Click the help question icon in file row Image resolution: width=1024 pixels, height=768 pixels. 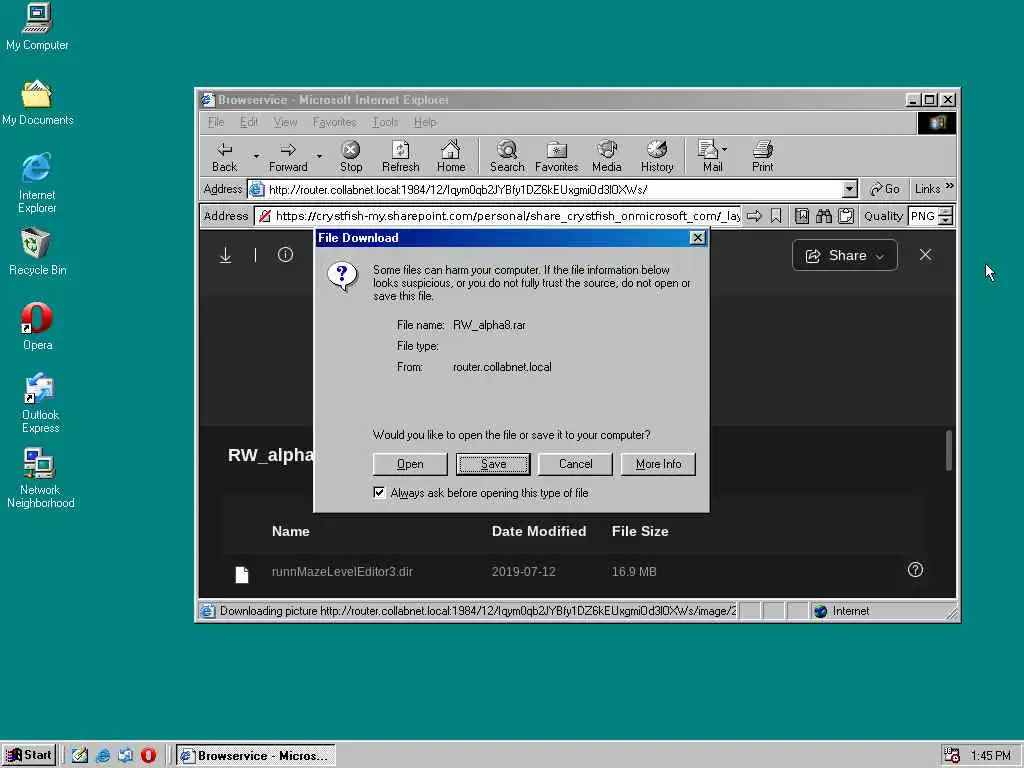click(915, 569)
